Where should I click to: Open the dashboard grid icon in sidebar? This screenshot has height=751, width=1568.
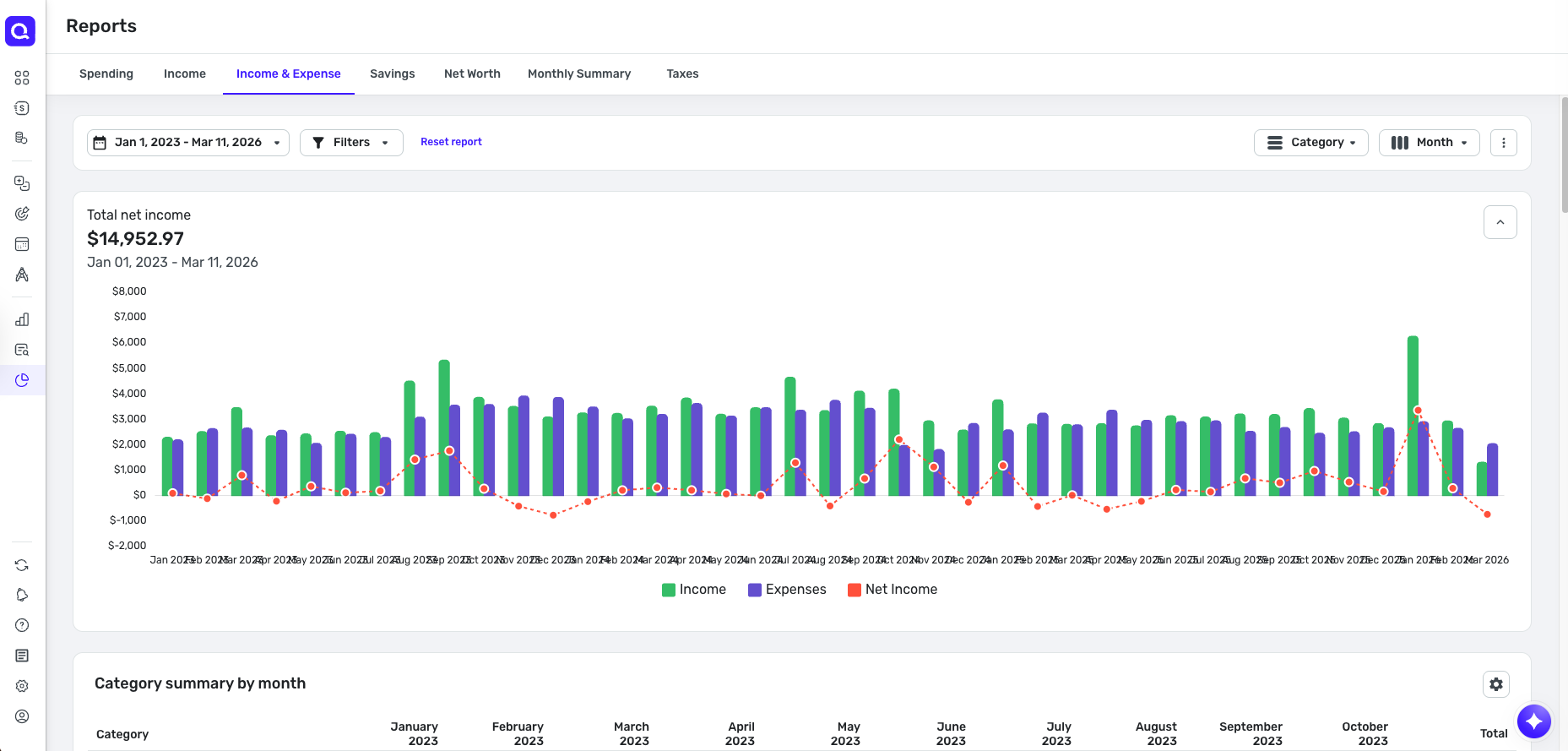[22, 78]
